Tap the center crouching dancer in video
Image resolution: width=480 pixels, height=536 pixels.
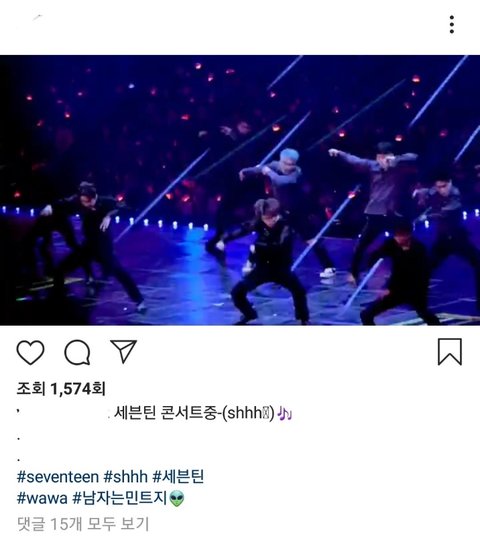(270, 262)
